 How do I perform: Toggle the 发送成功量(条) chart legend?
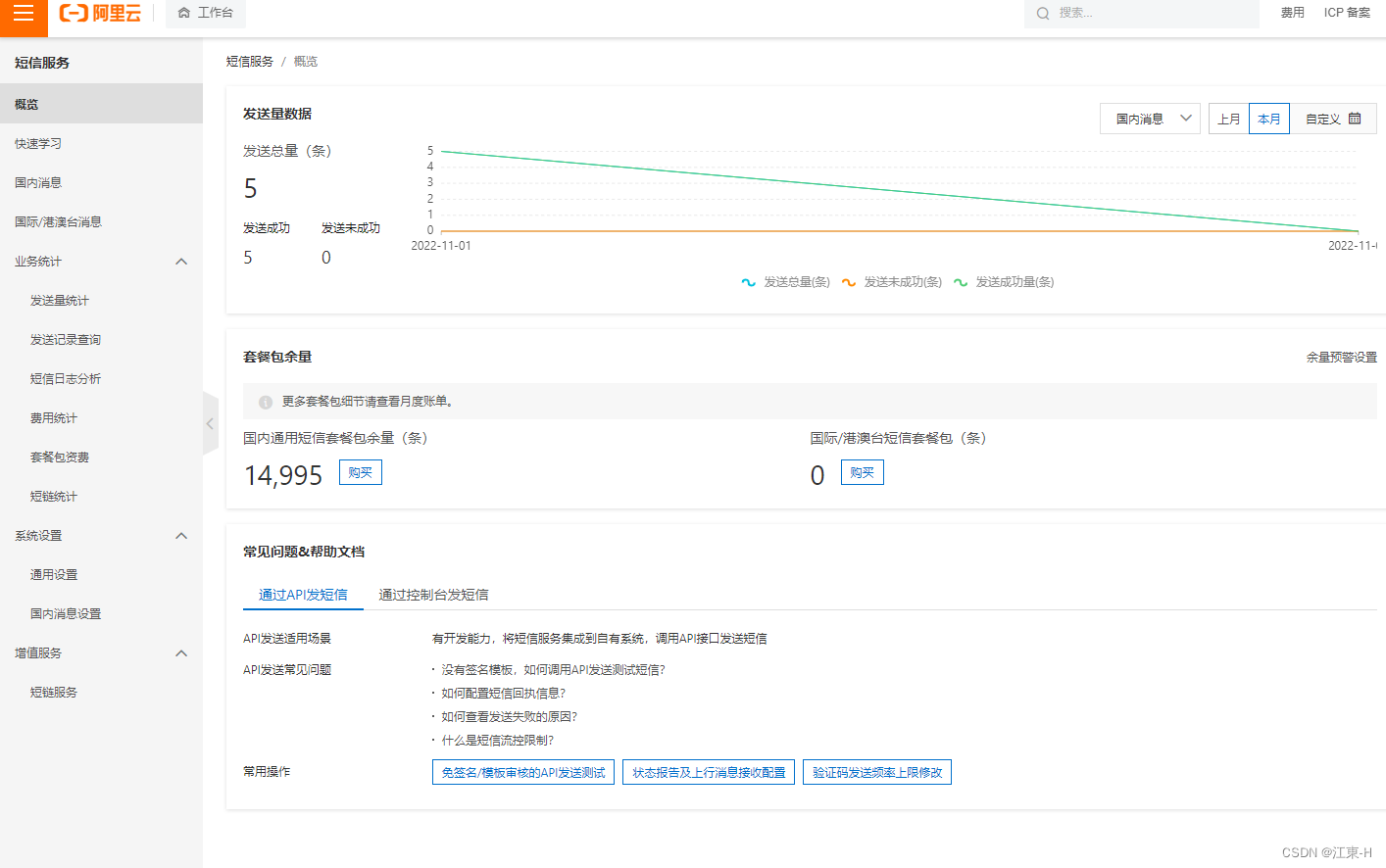pos(1004,282)
